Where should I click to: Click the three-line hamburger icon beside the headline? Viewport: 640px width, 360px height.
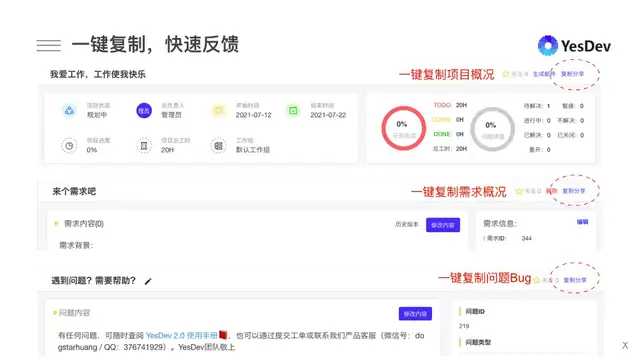click(x=49, y=45)
